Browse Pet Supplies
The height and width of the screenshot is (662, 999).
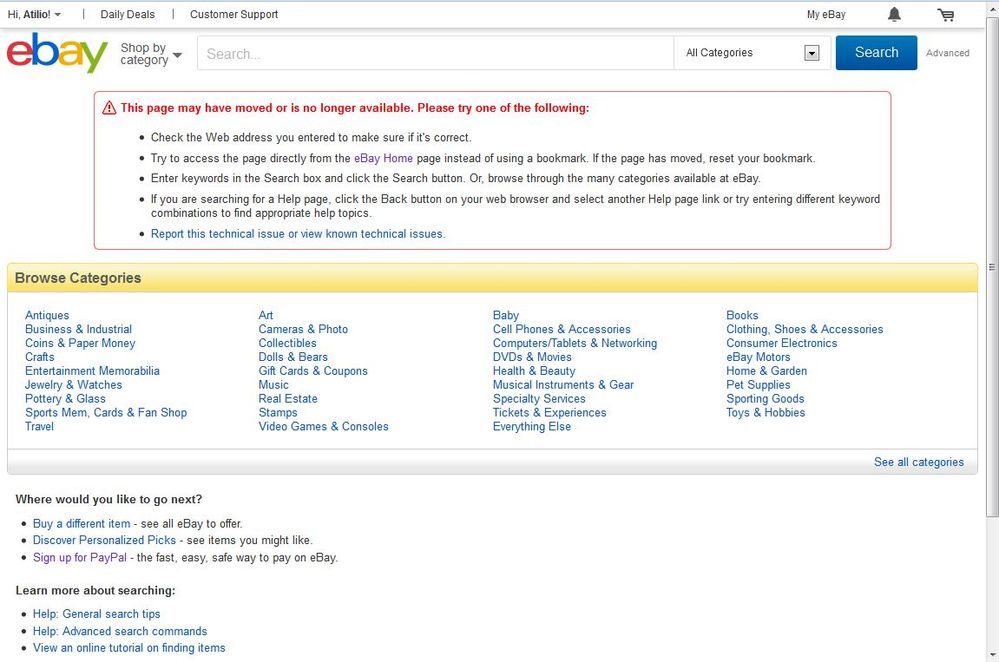pyautogui.click(x=758, y=385)
